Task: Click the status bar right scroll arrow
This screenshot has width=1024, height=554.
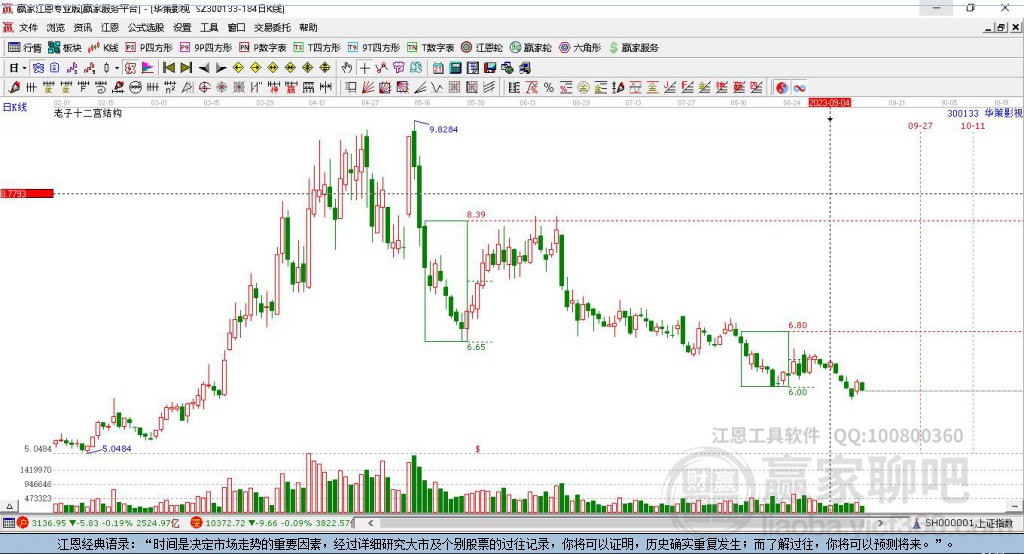Action: click(880, 523)
